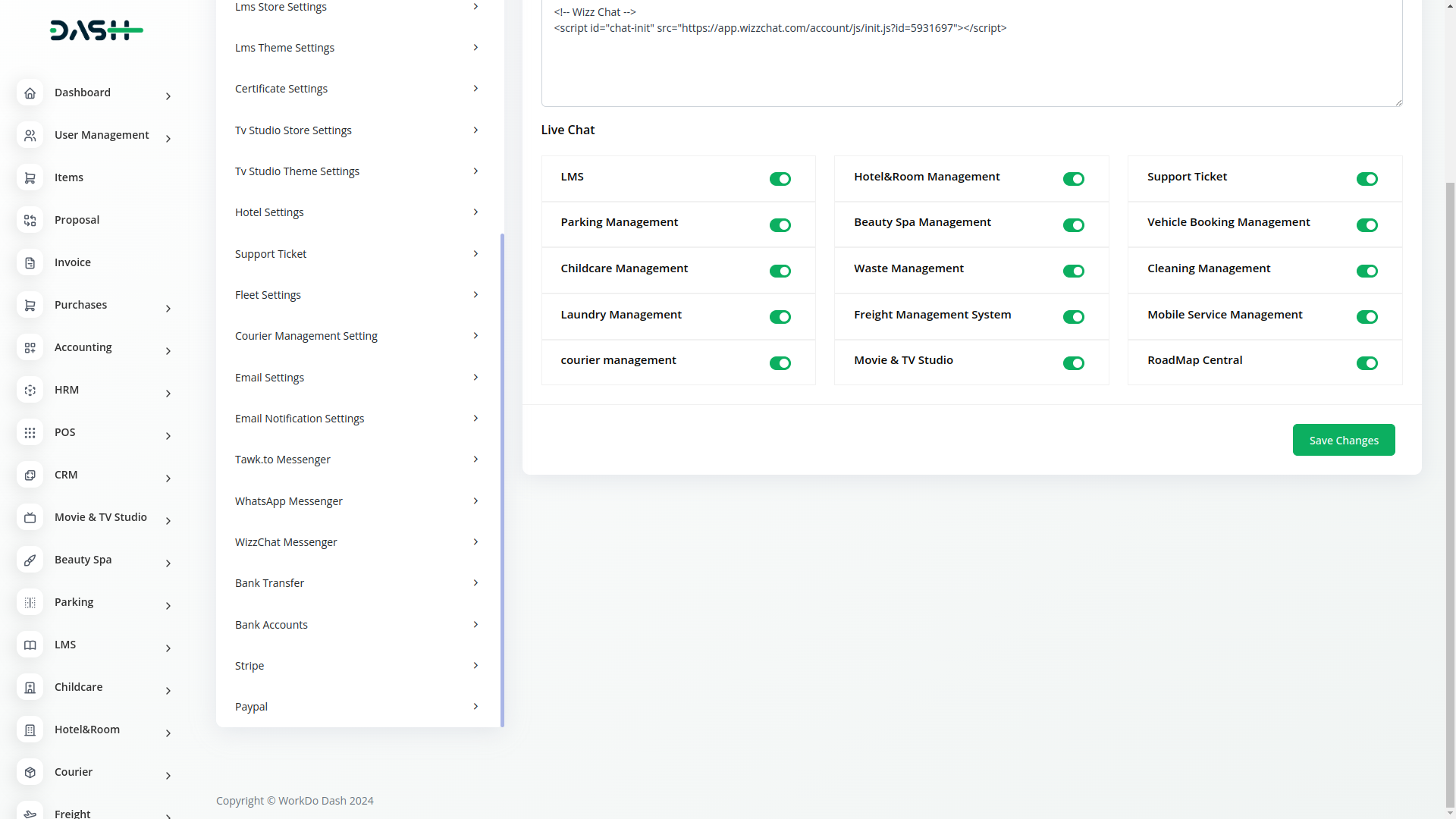Expand POS submenu arrow
This screenshot has width=1456, height=819.
pos(168,436)
